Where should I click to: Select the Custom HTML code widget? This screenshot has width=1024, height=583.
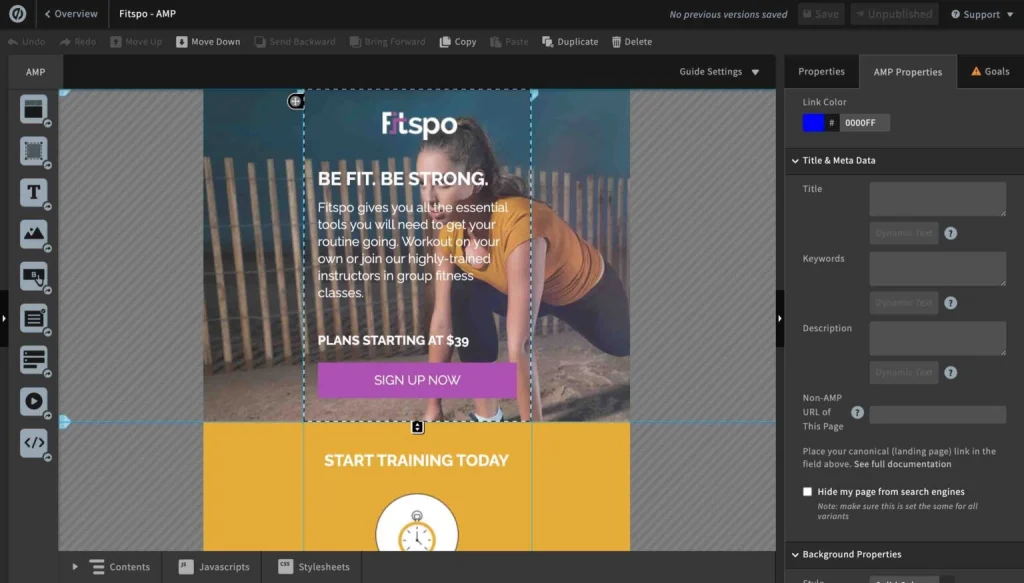point(33,442)
